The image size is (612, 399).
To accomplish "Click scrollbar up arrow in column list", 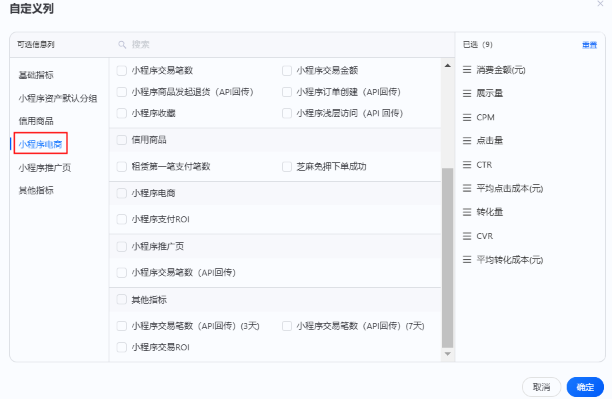I will coord(448,66).
